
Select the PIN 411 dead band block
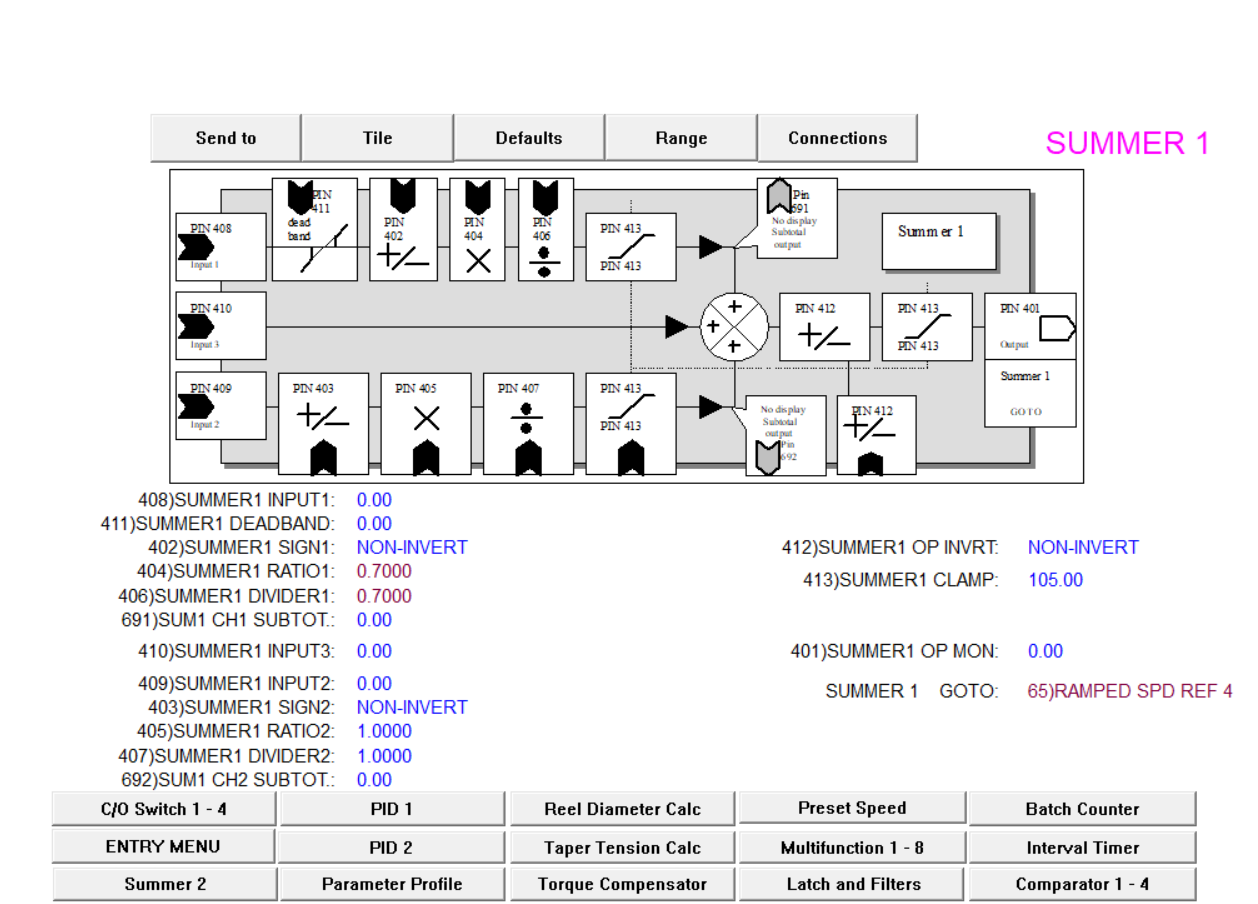(314, 229)
